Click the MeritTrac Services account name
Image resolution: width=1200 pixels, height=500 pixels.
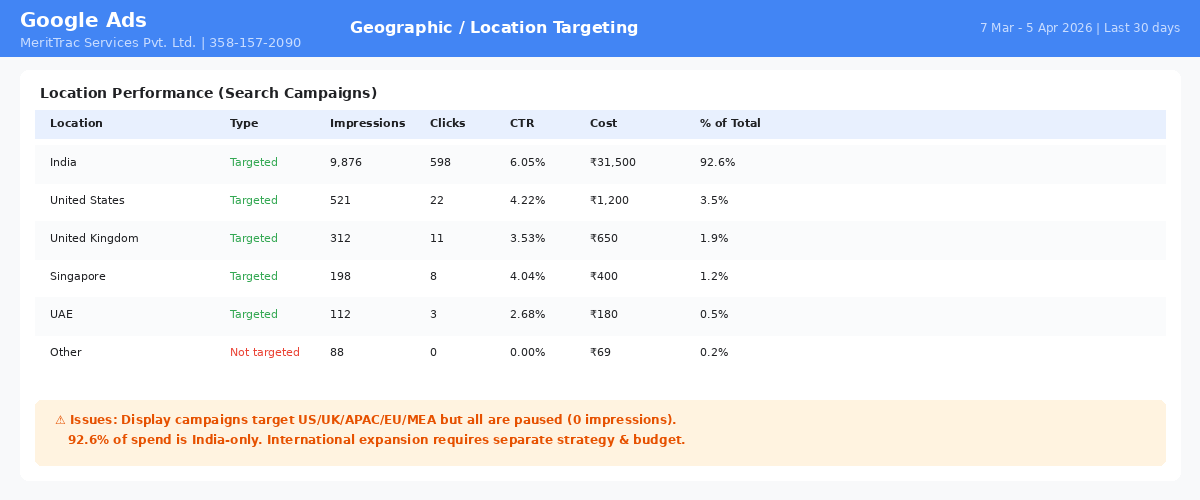click(x=160, y=43)
